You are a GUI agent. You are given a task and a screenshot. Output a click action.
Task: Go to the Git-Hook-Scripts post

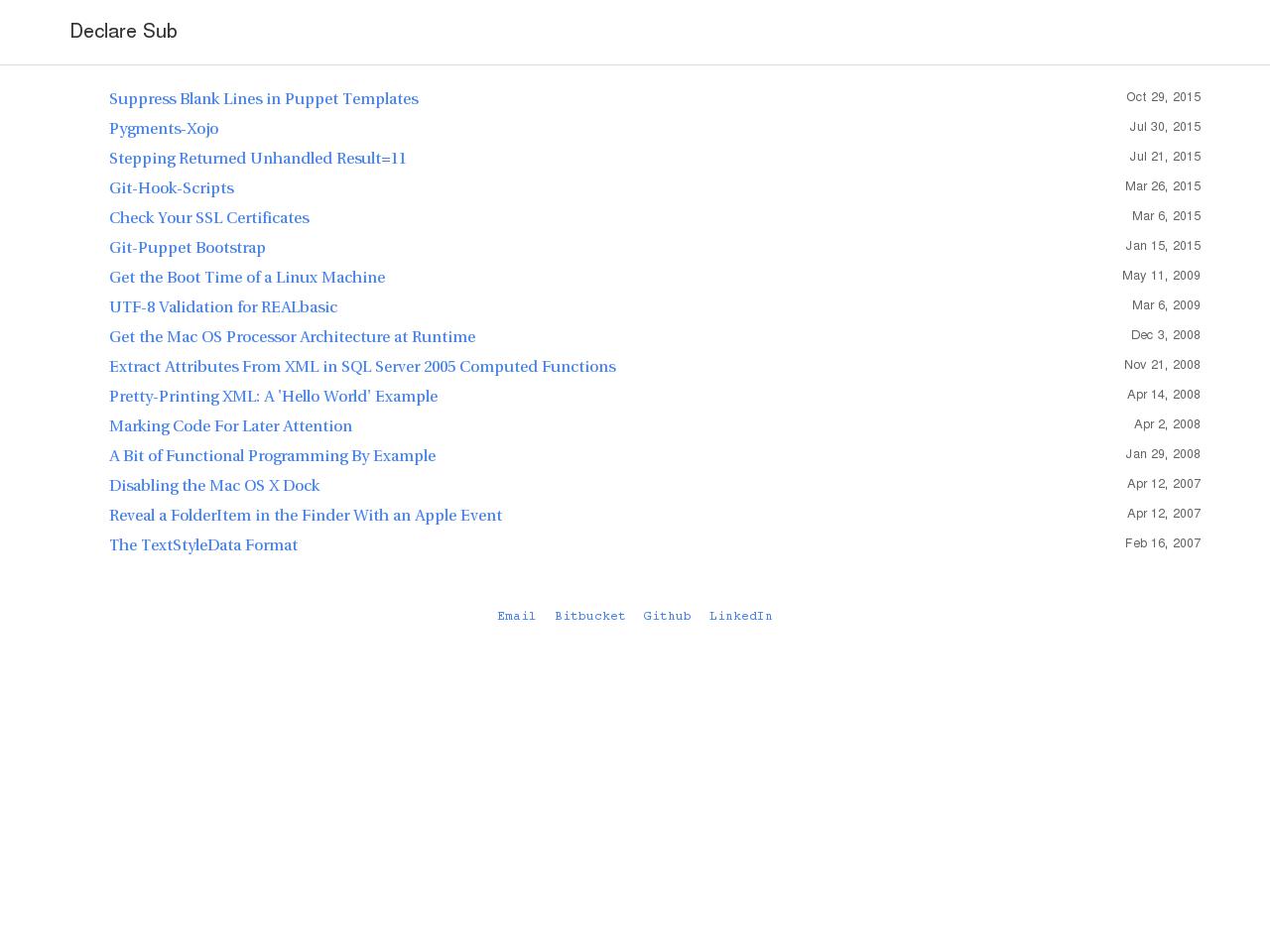point(172,188)
